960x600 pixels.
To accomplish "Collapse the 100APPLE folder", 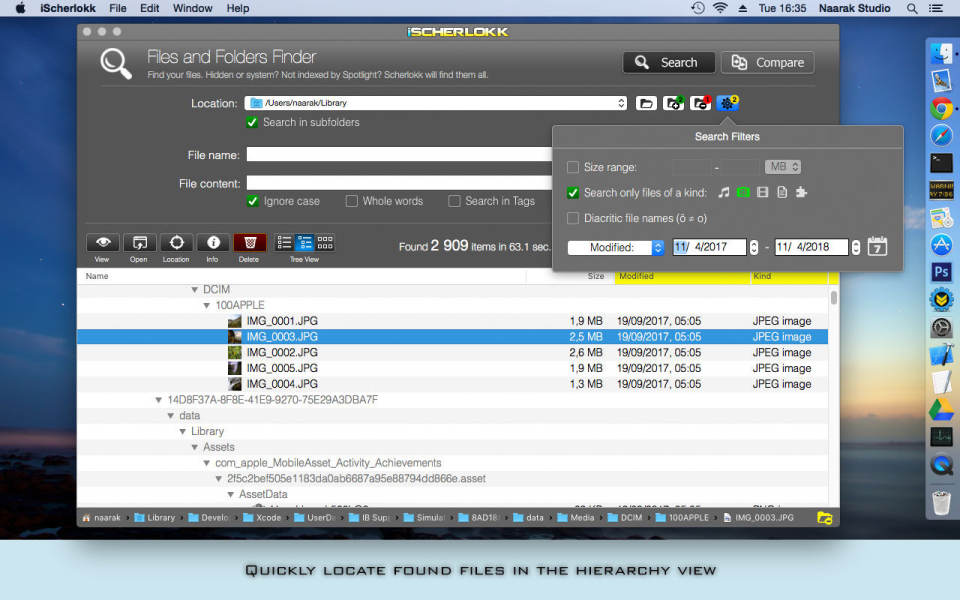I will (x=206, y=306).
